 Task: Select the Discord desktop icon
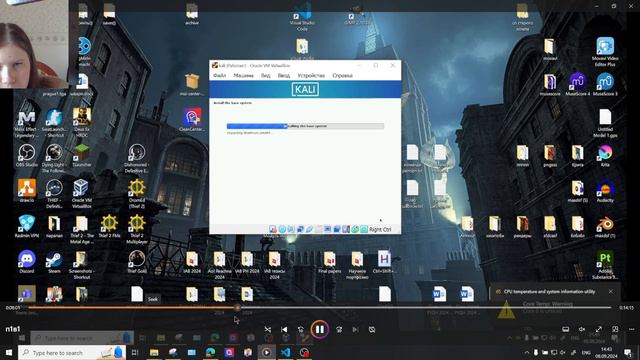click(27, 262)
